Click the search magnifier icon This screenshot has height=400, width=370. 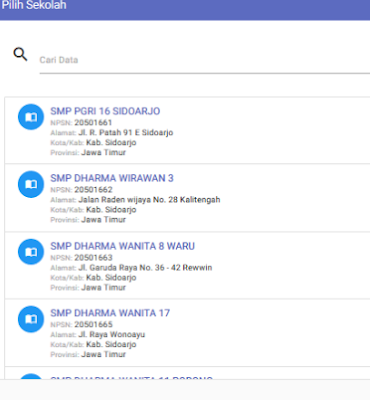tap(20, 54)
